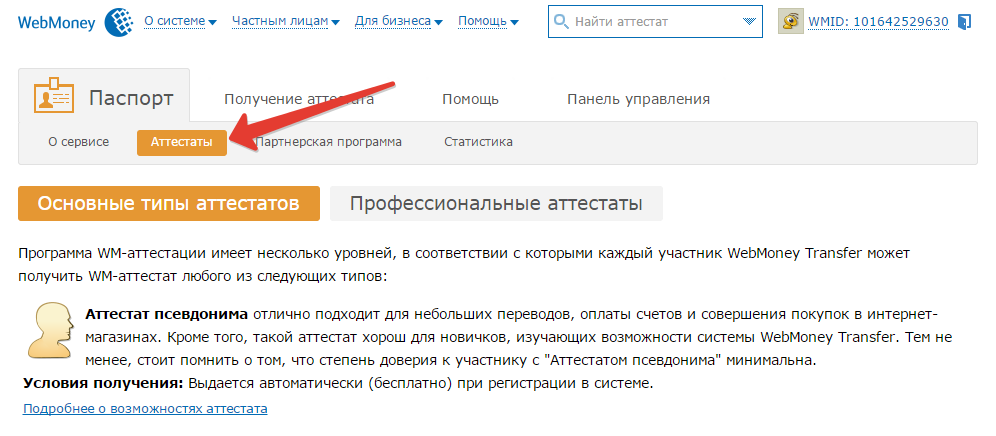The width and height of the screenshot is (996, 436).
Task: Select the Аттестаты submenu item
Action: point(182,142)
